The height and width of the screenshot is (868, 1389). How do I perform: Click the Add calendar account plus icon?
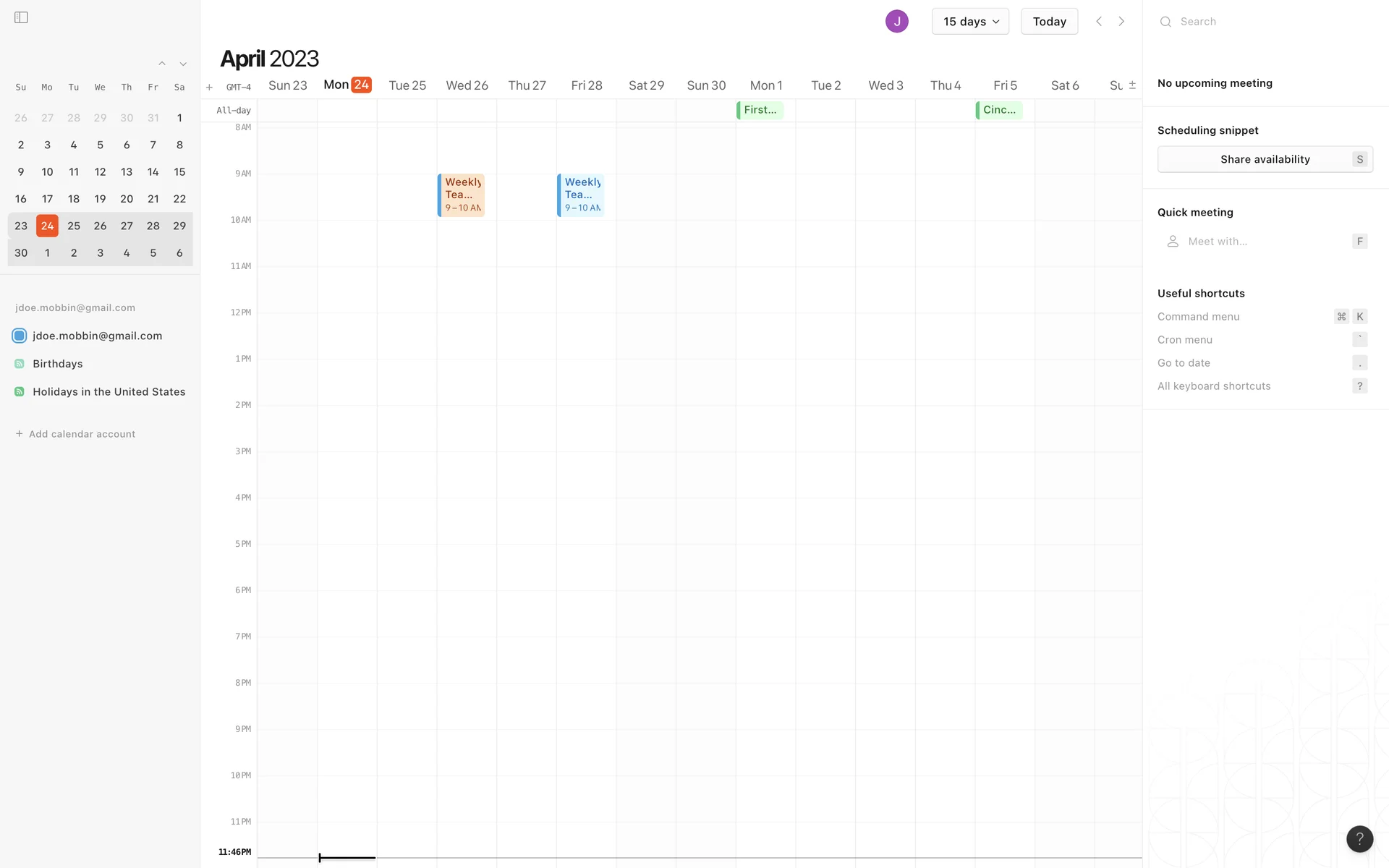point(20,434)
